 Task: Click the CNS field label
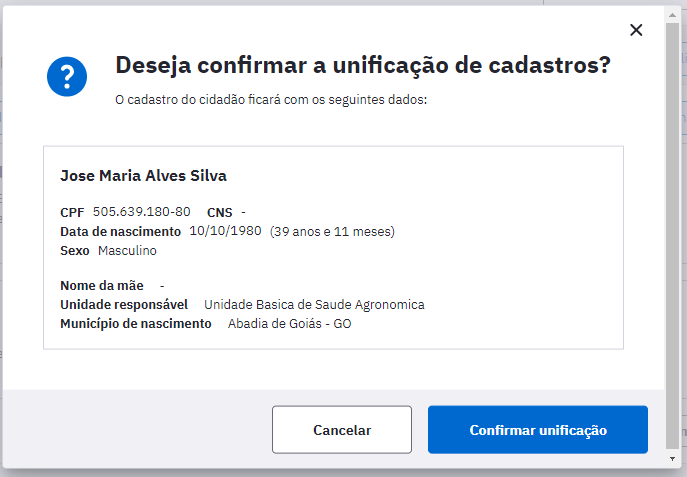220,212
